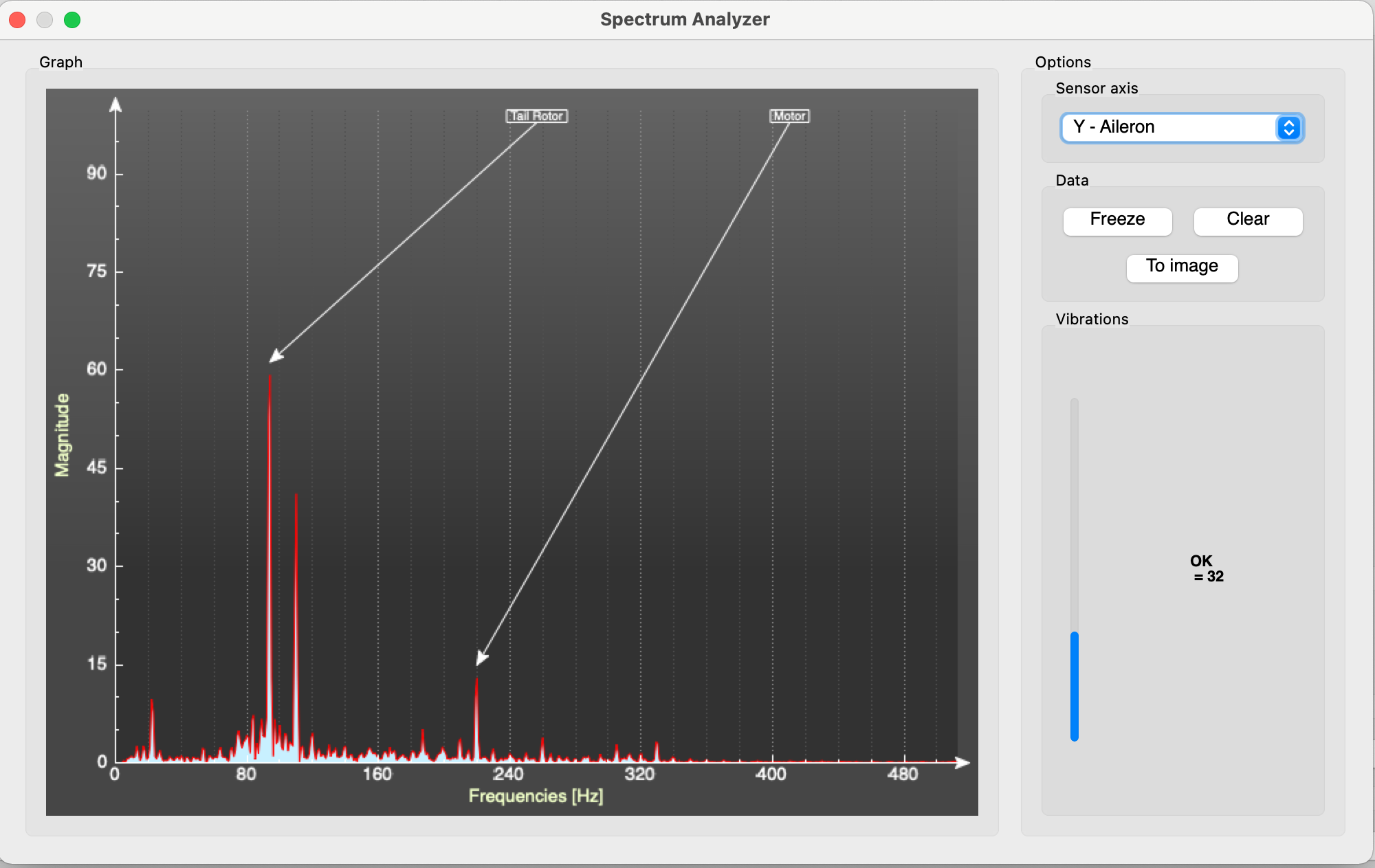Click the Magnitude axis label
Image resolution: width=1375 pixels, height=868 pixels.
62,435
